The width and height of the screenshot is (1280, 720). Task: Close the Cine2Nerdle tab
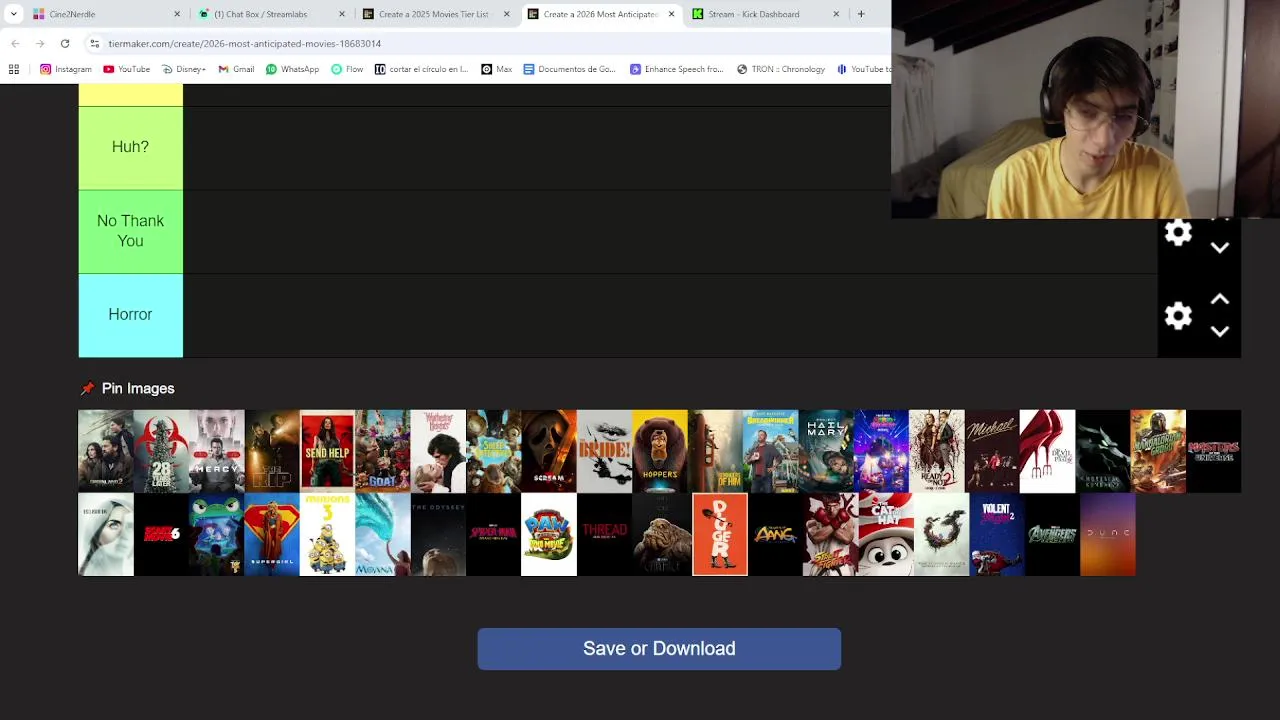pos(177,14)
